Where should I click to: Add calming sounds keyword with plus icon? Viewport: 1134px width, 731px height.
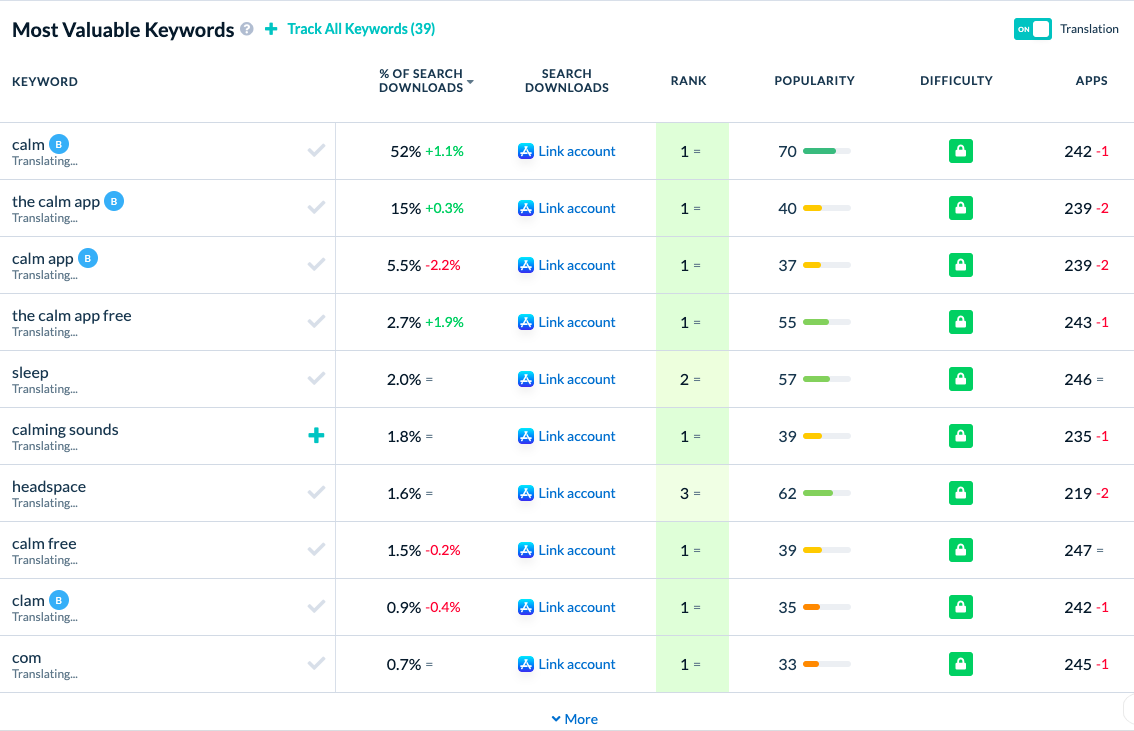coord(316,435)
